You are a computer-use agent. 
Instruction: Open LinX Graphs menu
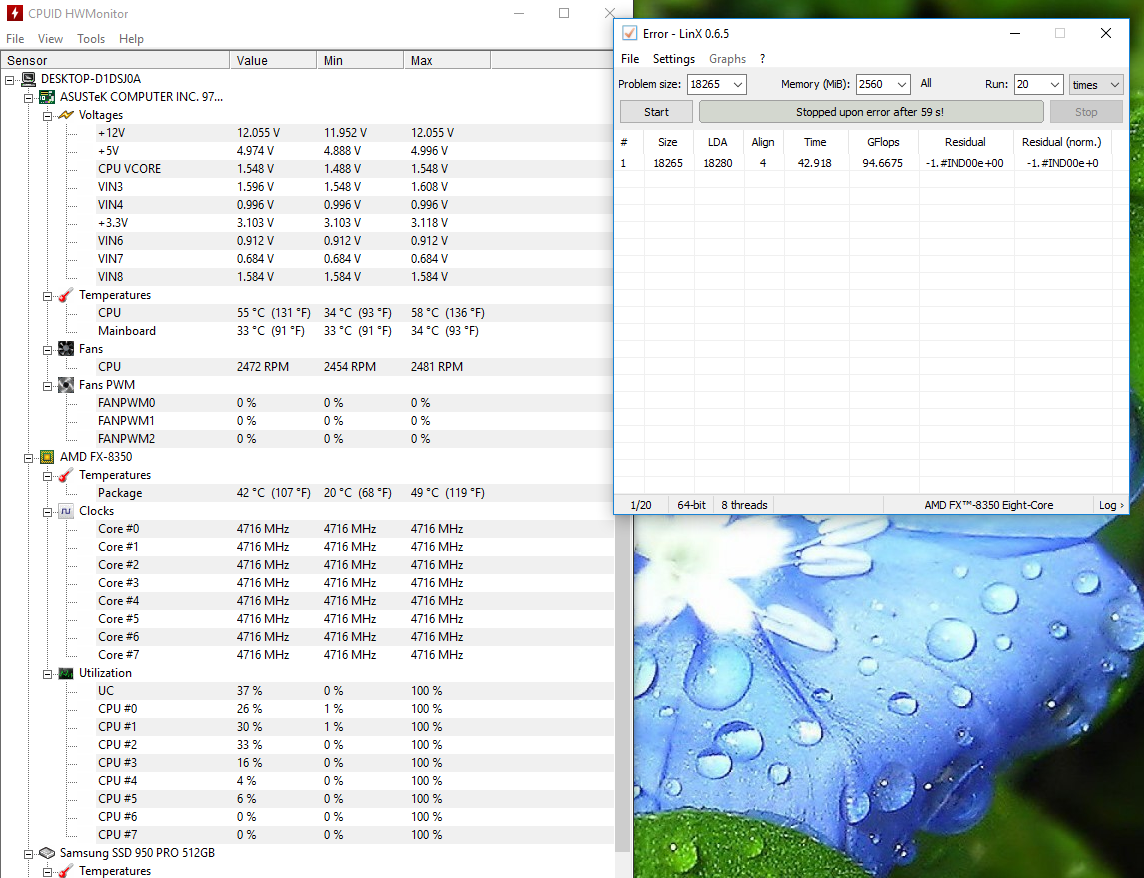tap(727, 58)
